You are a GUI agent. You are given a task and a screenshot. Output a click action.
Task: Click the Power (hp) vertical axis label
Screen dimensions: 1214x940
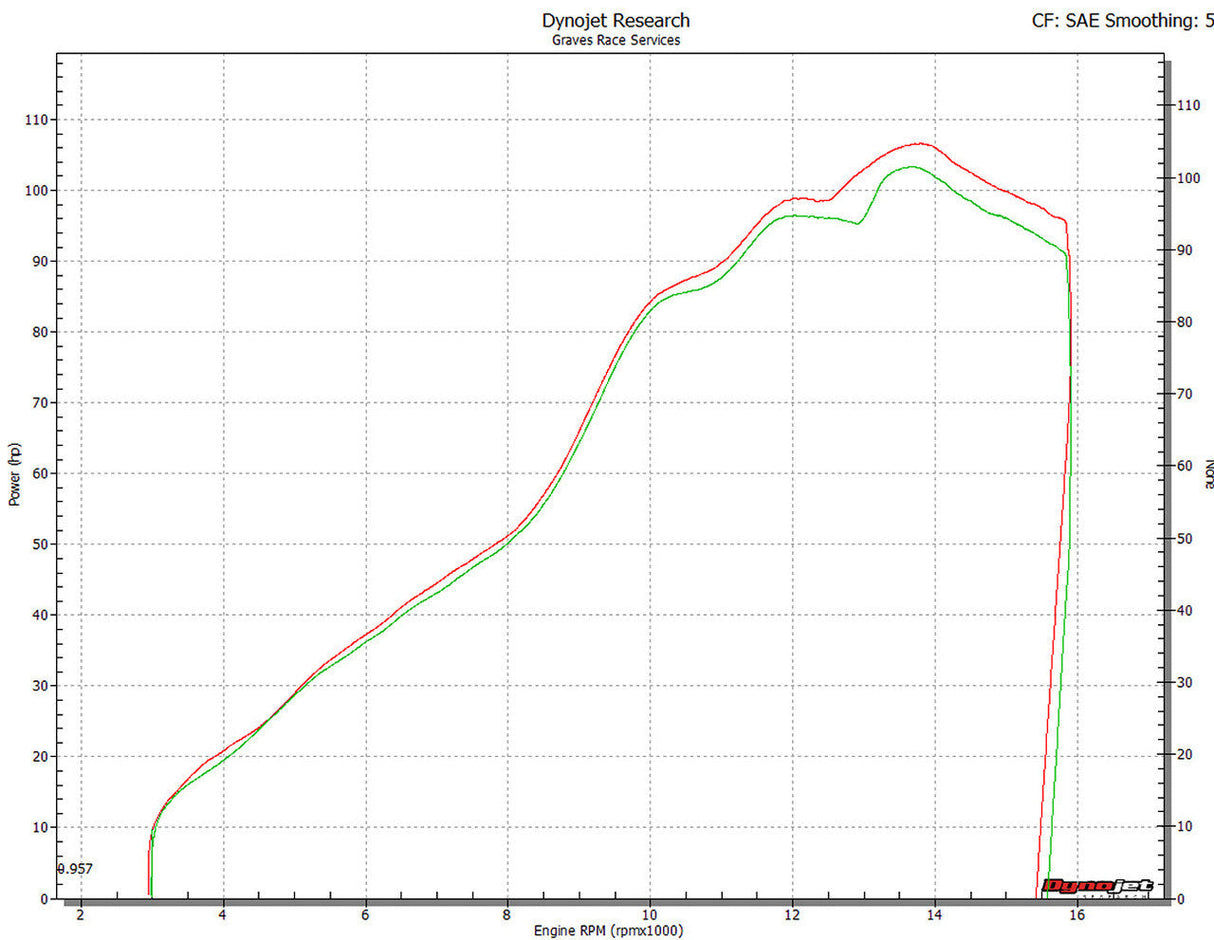pos(14,473)
